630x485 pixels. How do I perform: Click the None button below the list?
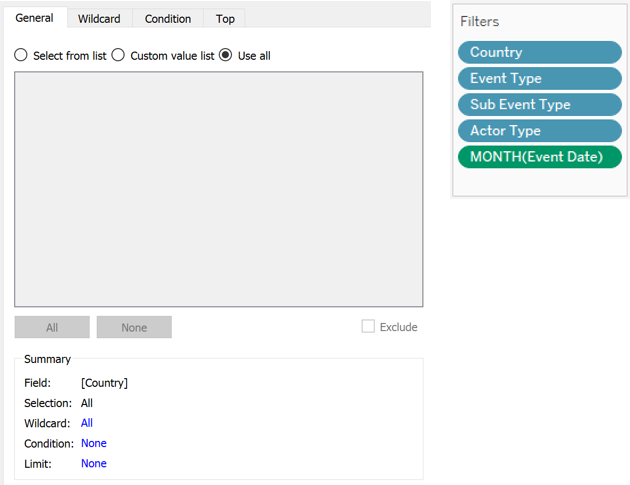click(134, 327)
